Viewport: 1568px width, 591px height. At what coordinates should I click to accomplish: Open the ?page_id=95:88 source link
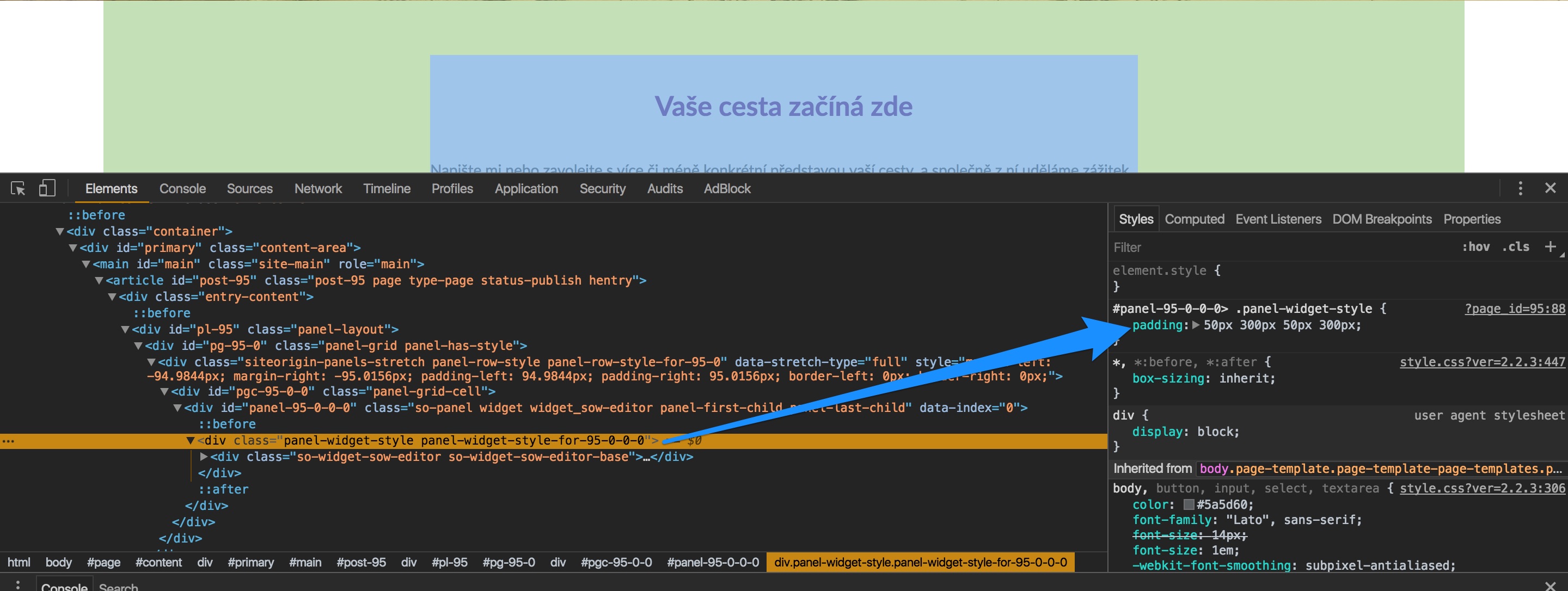click(1514, 309)
